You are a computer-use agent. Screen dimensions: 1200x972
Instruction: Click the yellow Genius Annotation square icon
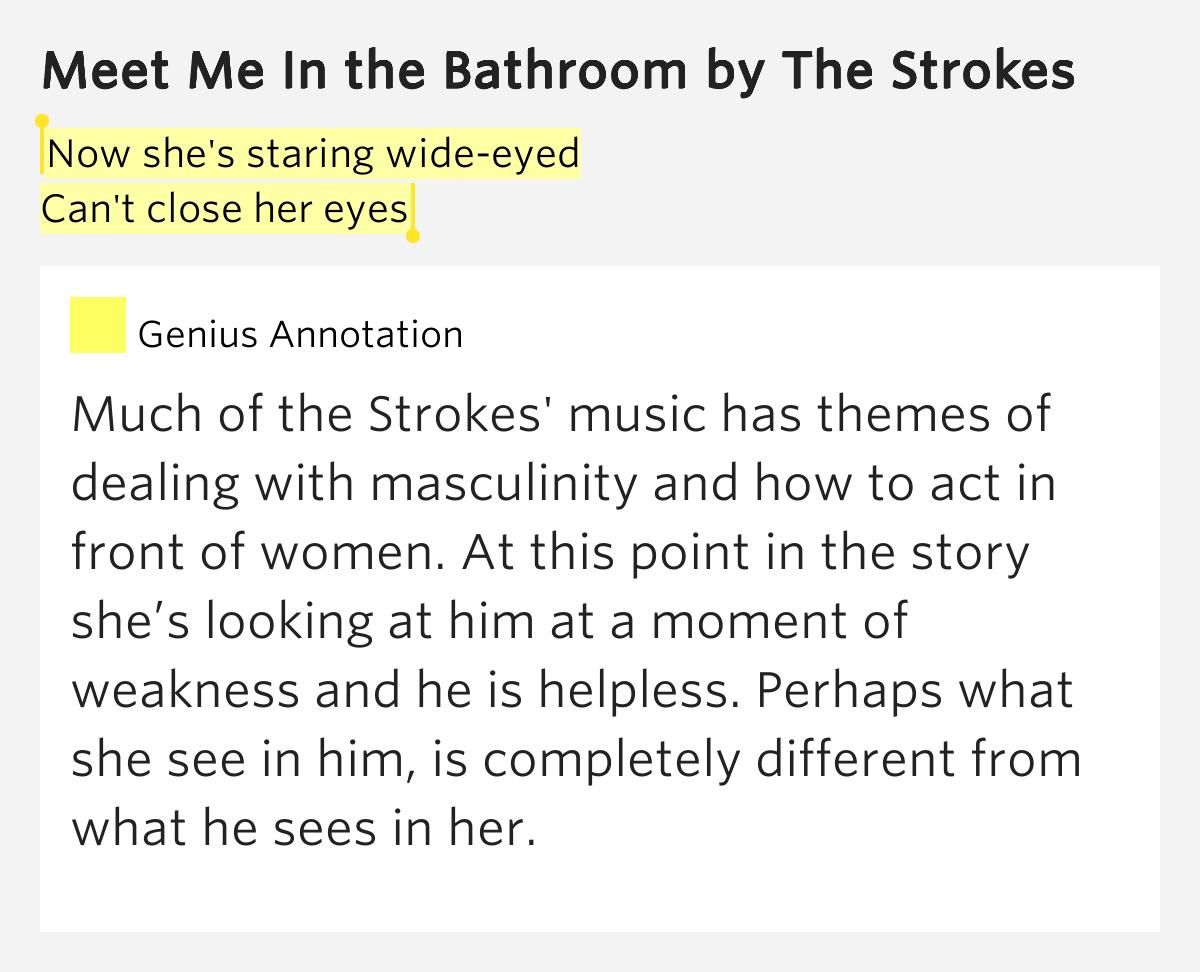[97, 325]
